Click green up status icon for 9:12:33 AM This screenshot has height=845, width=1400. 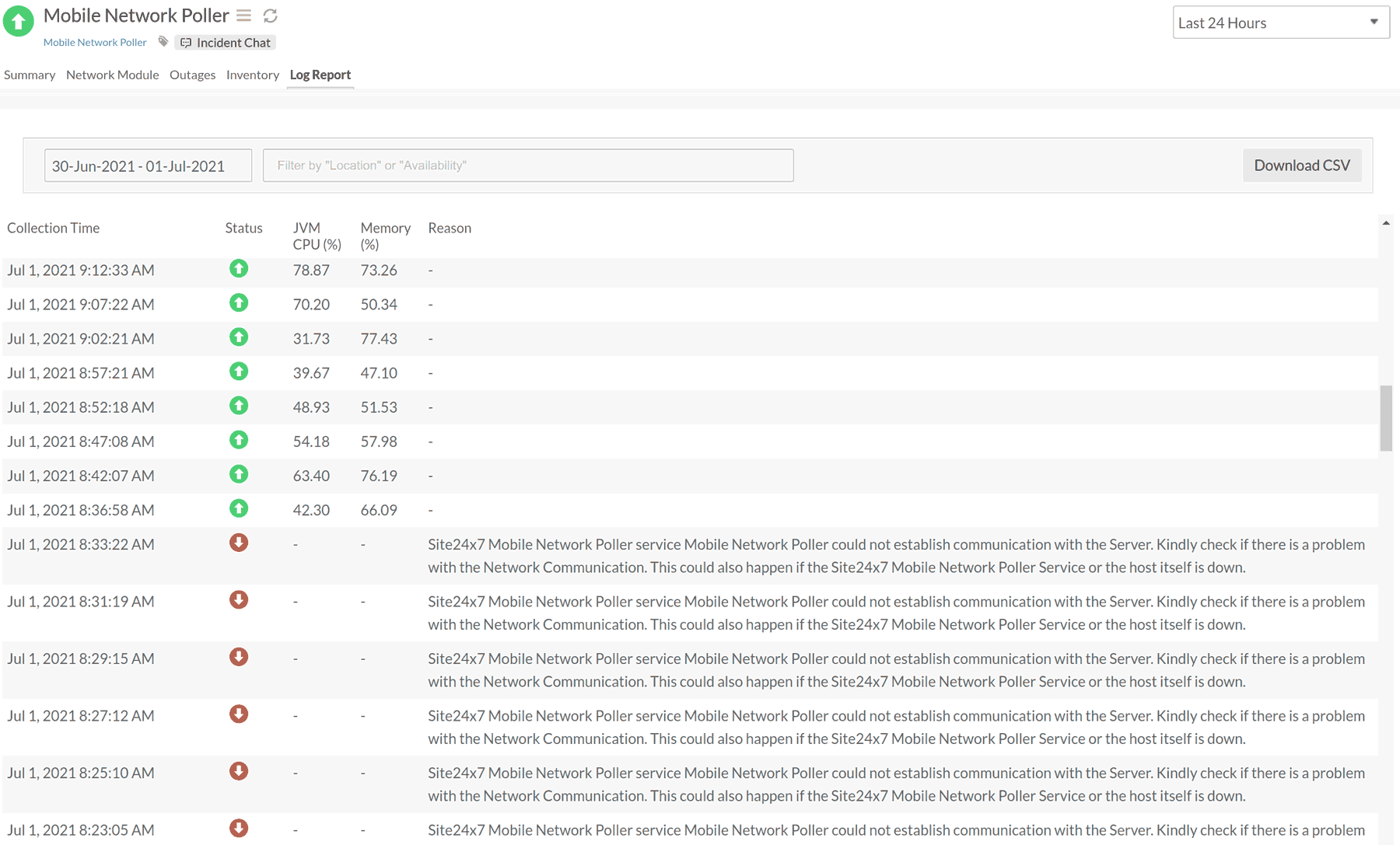pyautogui.click(x=239, y=269)
